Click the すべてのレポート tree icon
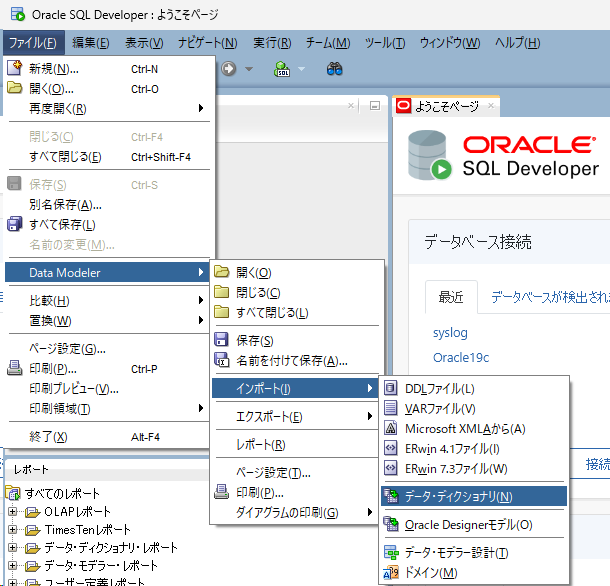This screenshot has width=610, height=586. pos(13,493)
